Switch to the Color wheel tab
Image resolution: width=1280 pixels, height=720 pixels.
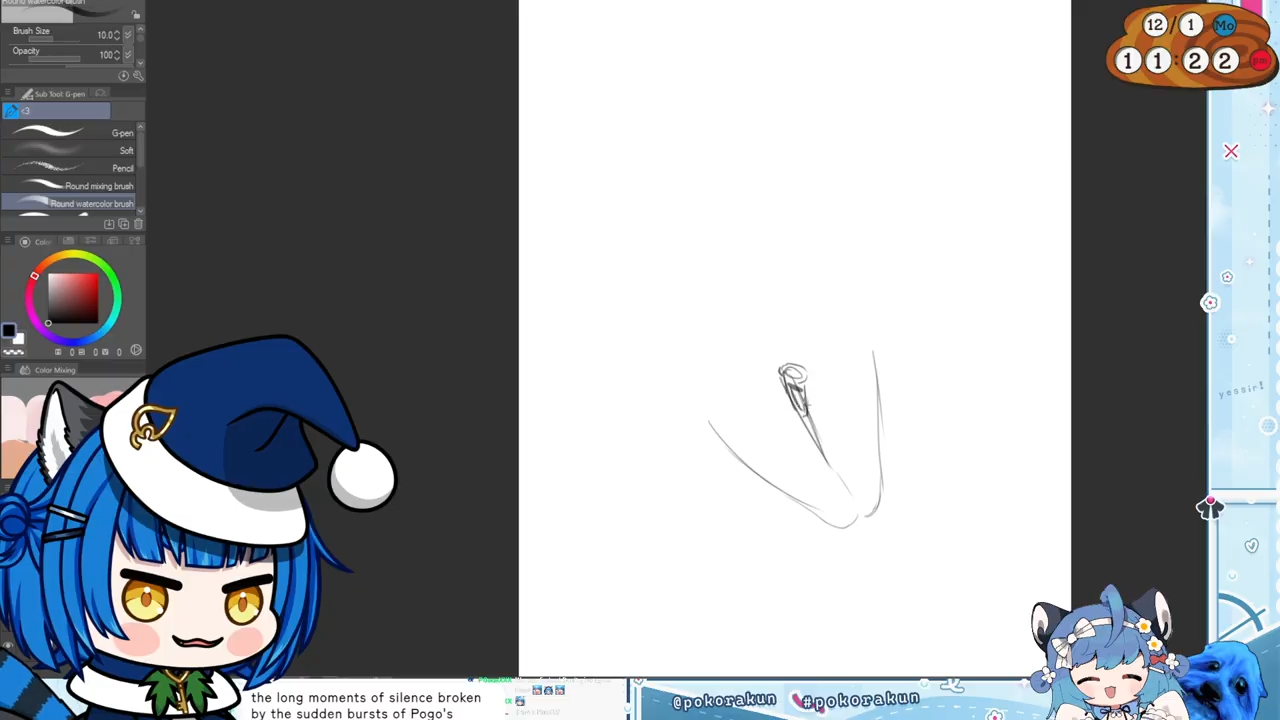37,241
